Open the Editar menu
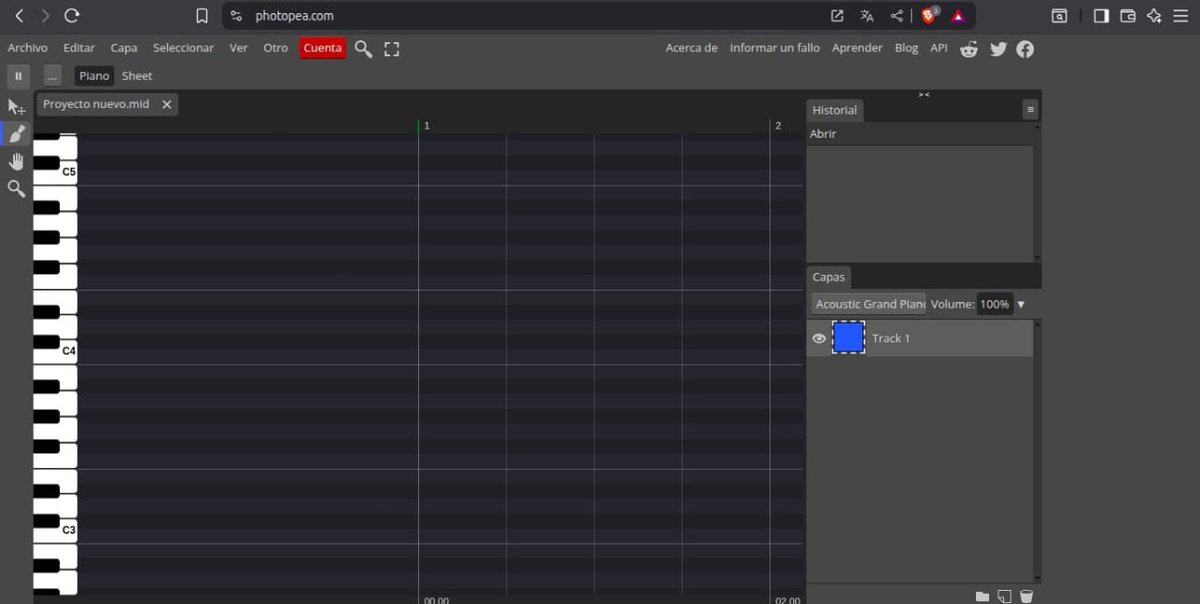The height and width of the screenshot is (604, 1200). (x=79, y=48)
